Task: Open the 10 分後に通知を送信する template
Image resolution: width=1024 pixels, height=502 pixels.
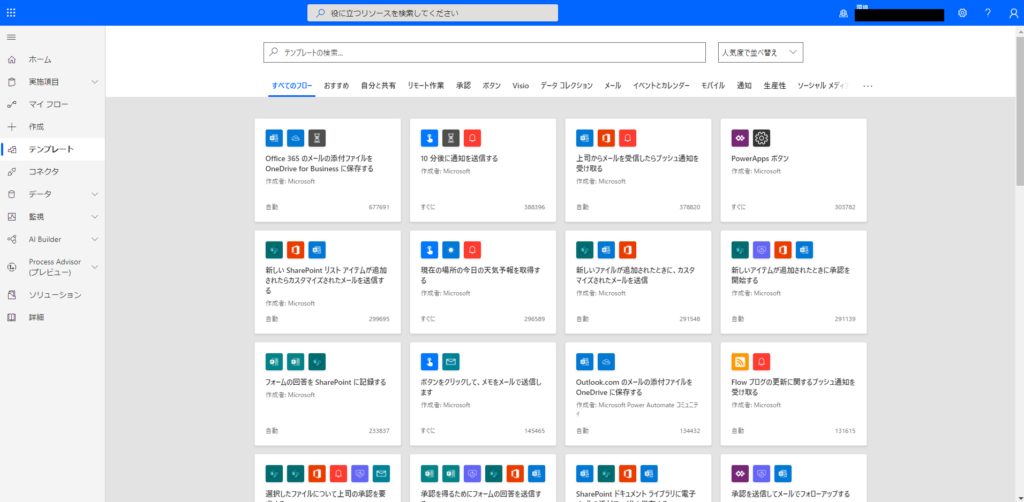Action: (x=483, y=170)
